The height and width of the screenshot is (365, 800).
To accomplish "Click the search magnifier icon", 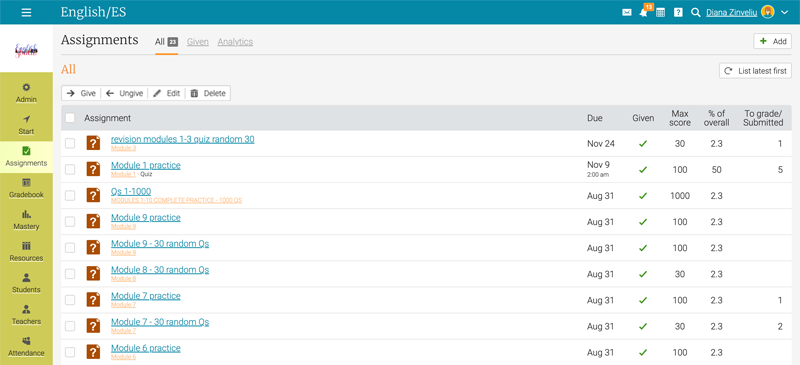I will pyautogui.click(x=695, y=13).
